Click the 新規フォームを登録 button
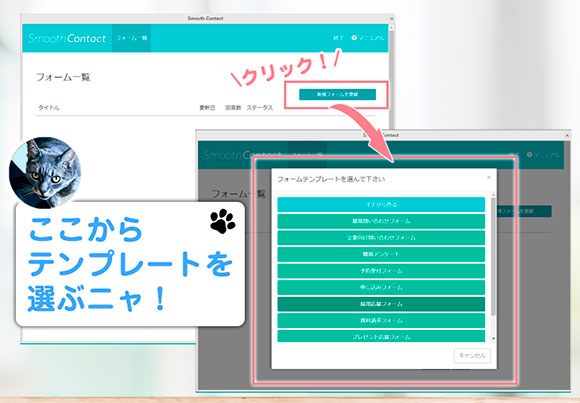Viewport: 580px width, 403px height. (337, 94)
